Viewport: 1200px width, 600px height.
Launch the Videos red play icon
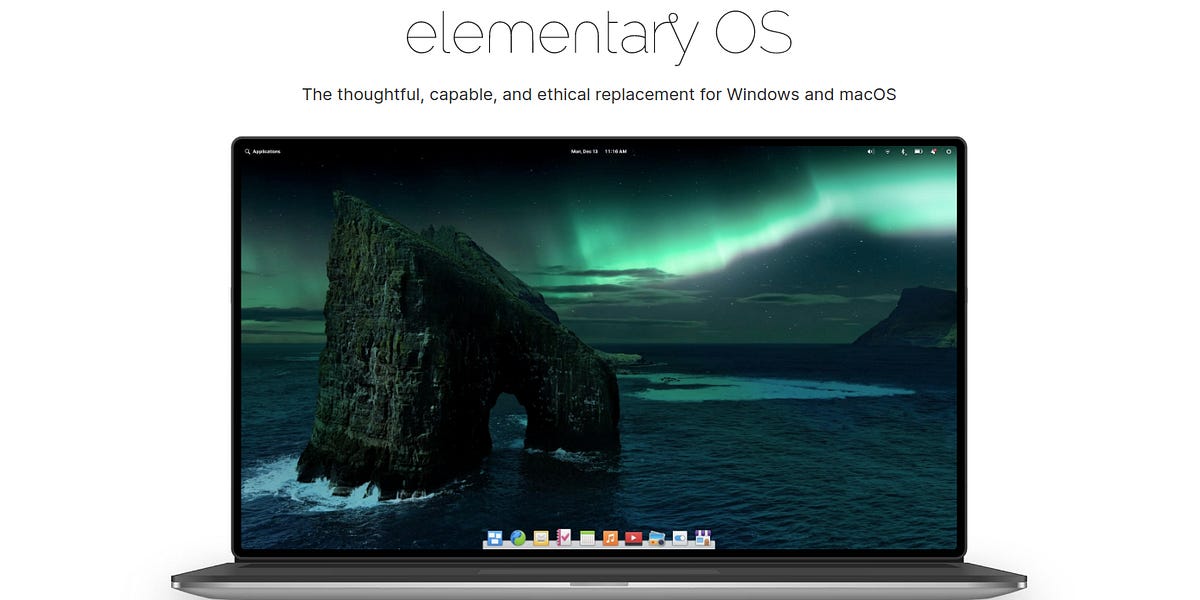[x=633, y=538]
